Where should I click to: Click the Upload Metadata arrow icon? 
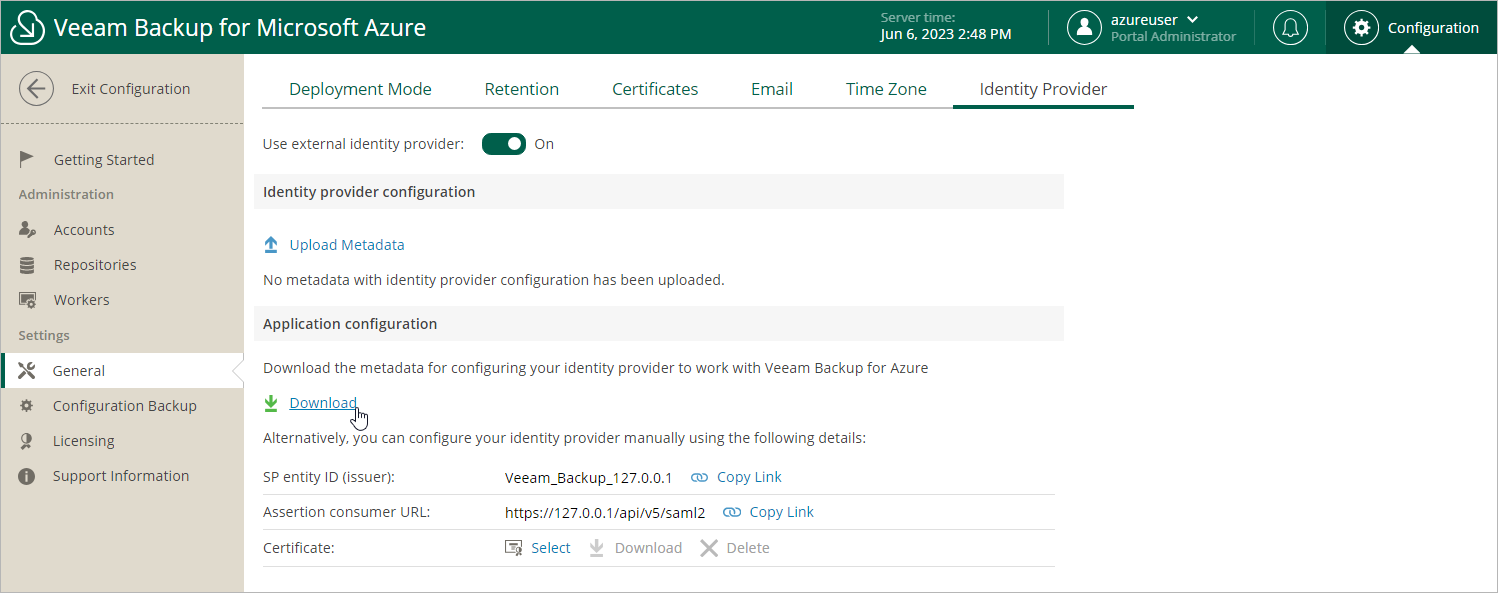270,245
